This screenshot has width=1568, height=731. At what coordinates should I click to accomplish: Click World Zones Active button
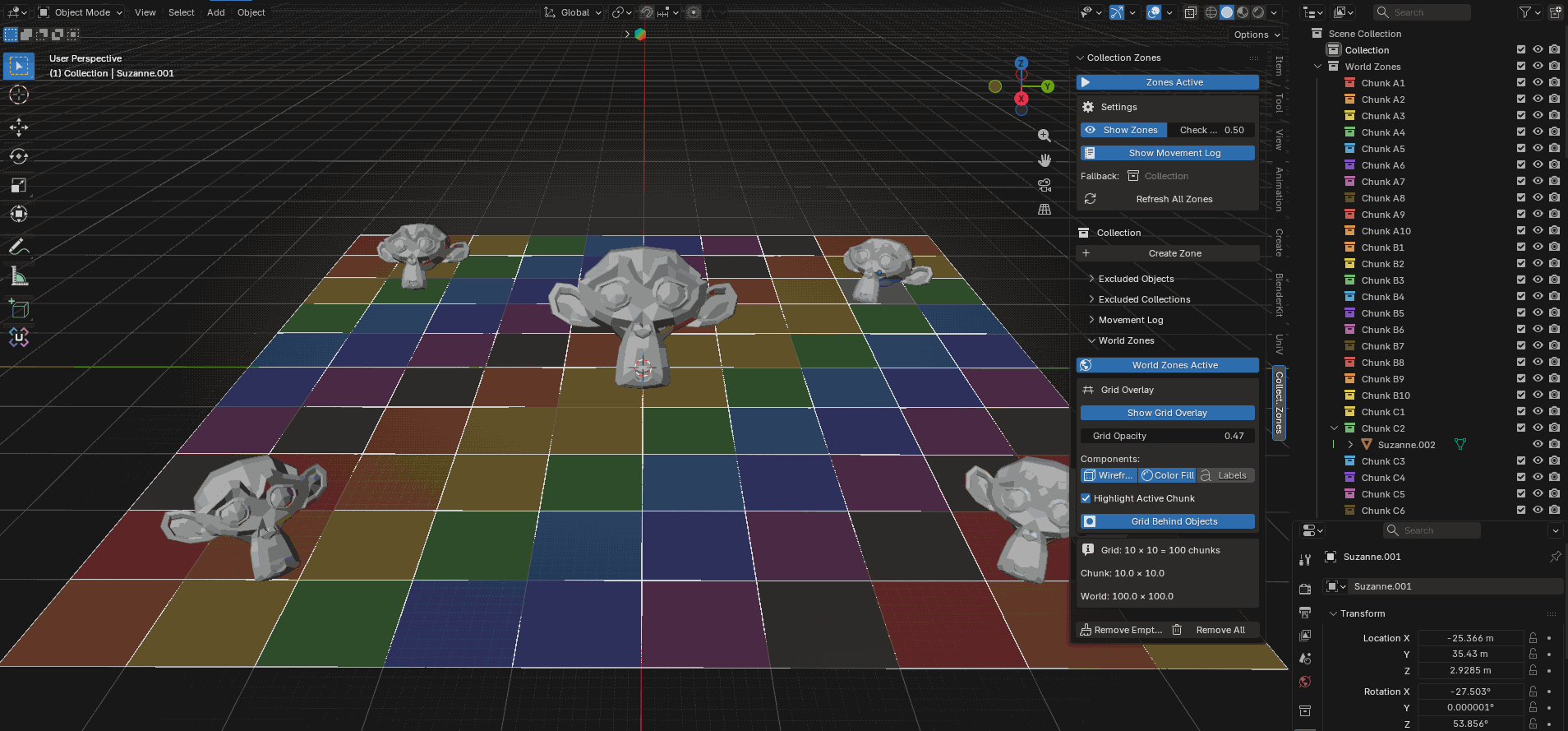pos(1167,365)
